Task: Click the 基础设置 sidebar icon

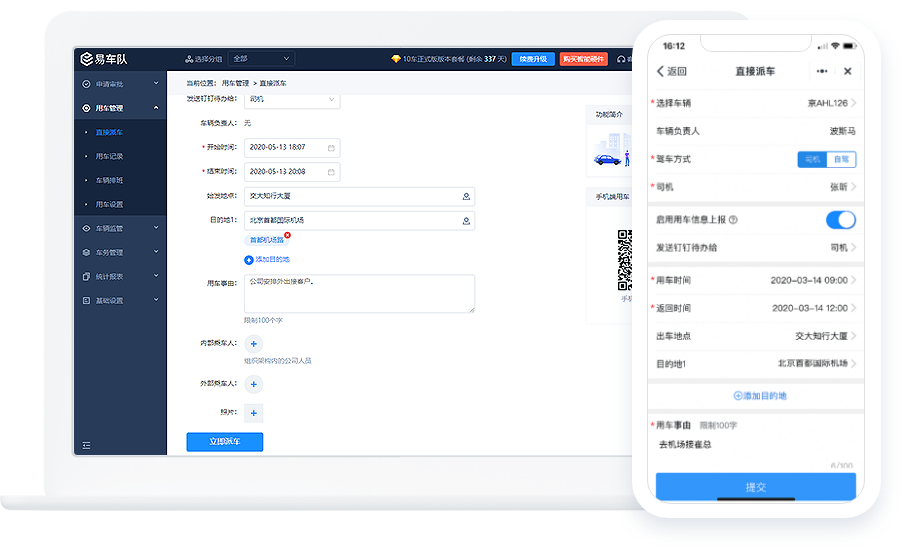Action: click(86, 301)
